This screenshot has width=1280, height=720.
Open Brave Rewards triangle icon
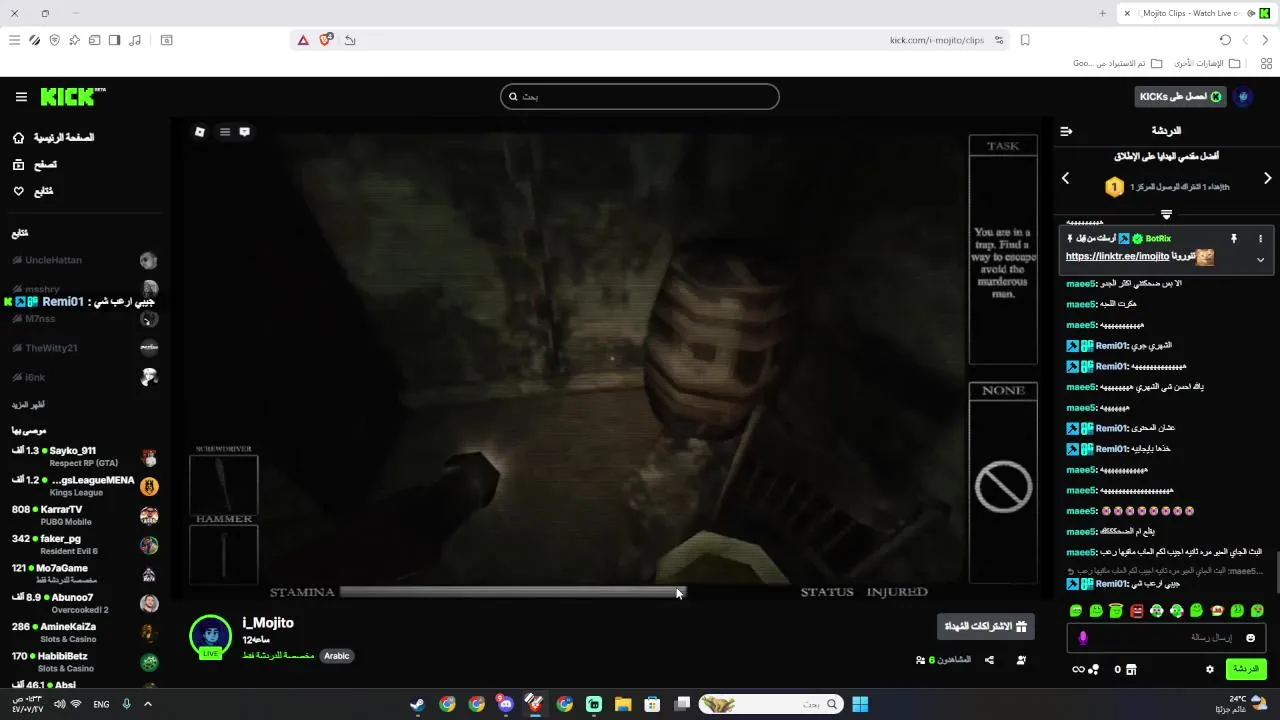[303, 40]
